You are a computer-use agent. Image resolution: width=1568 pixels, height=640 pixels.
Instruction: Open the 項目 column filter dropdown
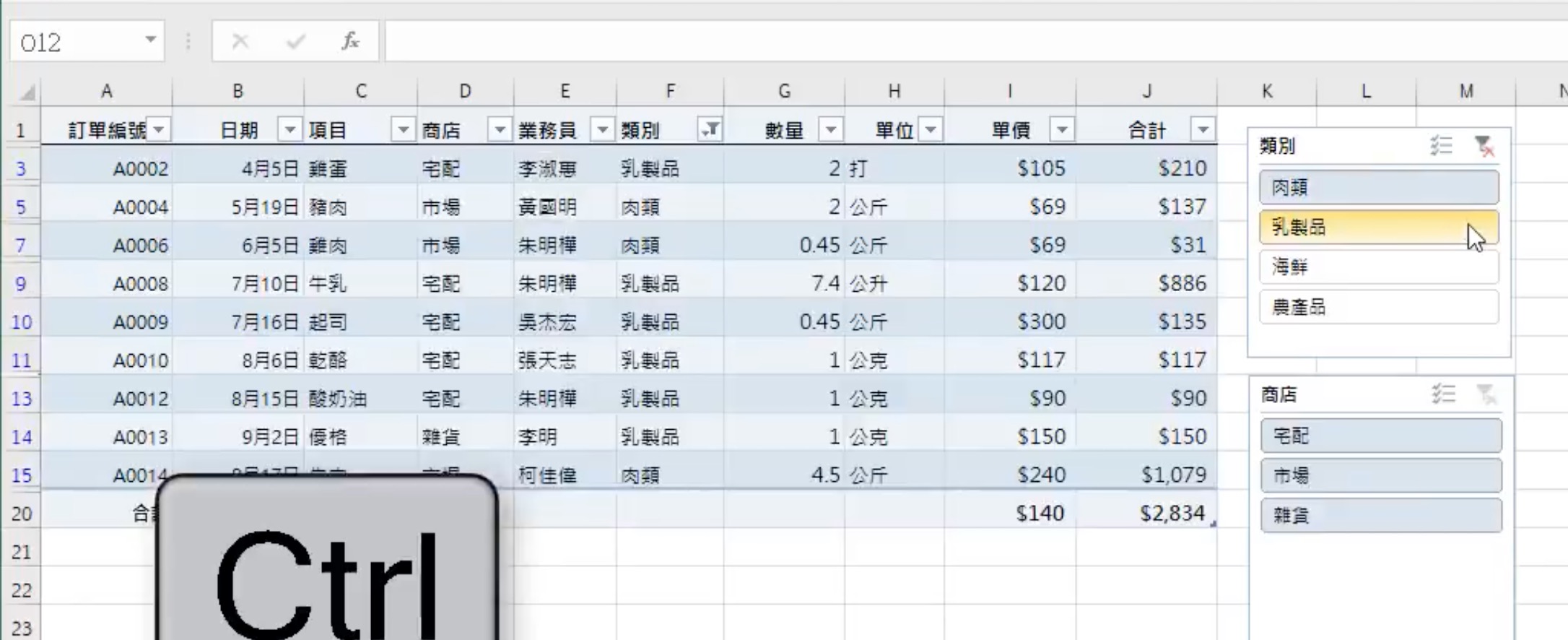(x=404, y=130)
